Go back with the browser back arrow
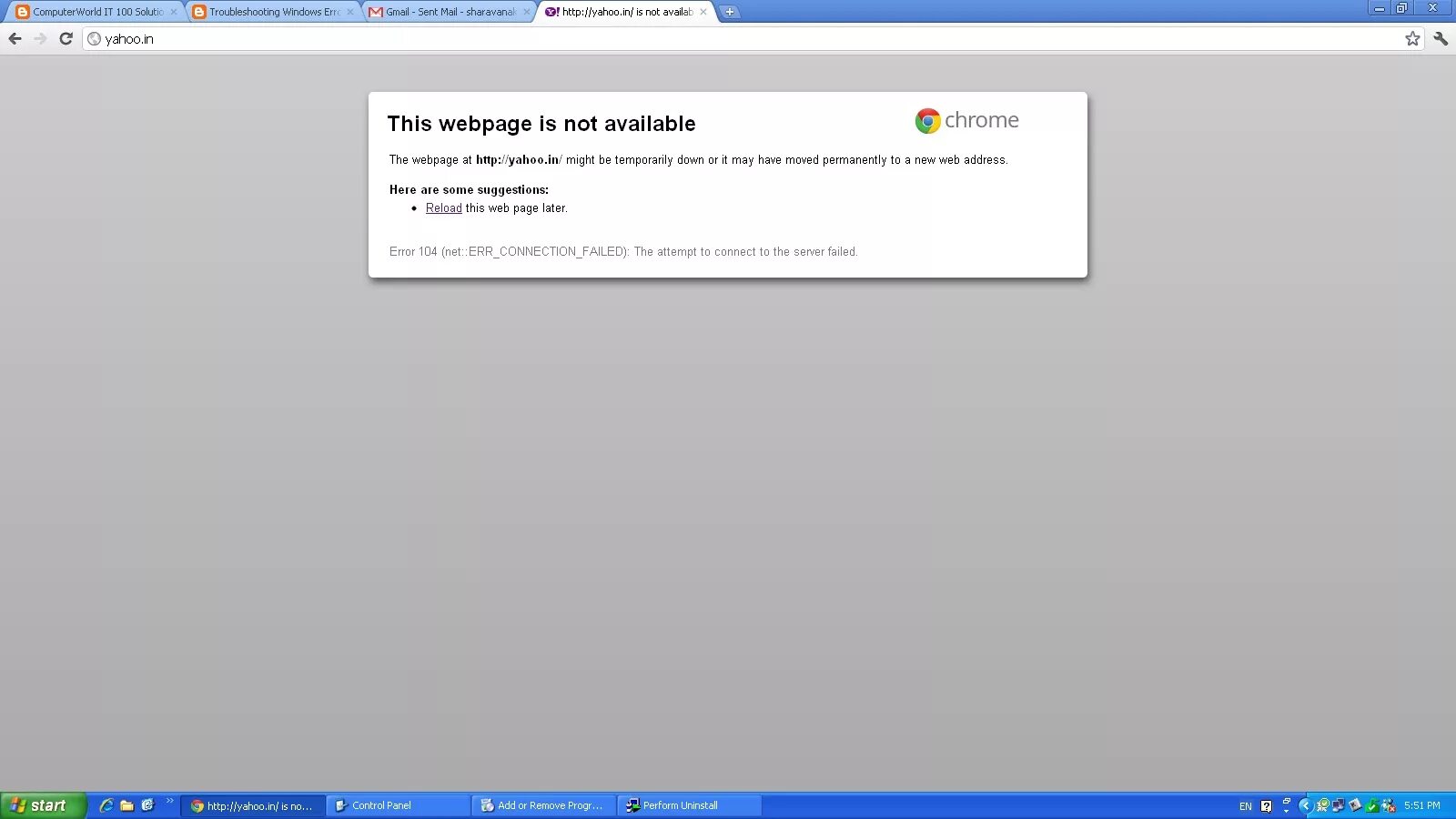Viewport: 1456px width, 819px height. click(15, 38)
